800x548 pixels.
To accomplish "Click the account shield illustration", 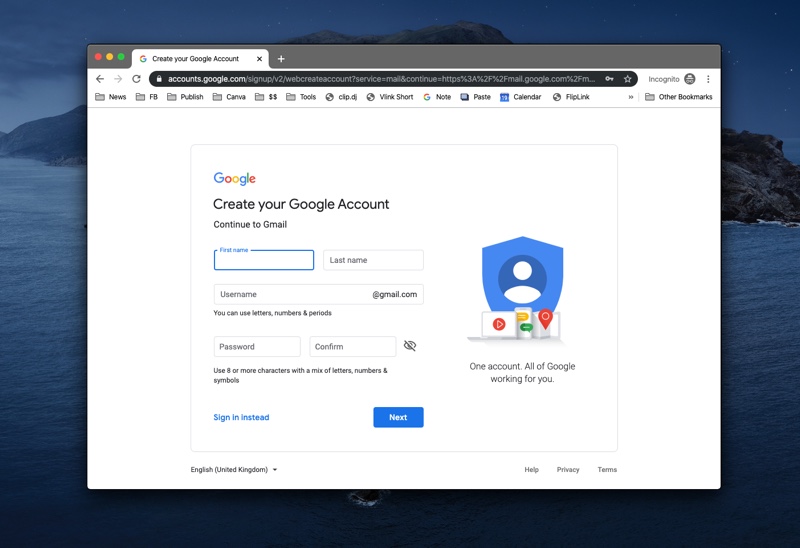I will [522, 289].
